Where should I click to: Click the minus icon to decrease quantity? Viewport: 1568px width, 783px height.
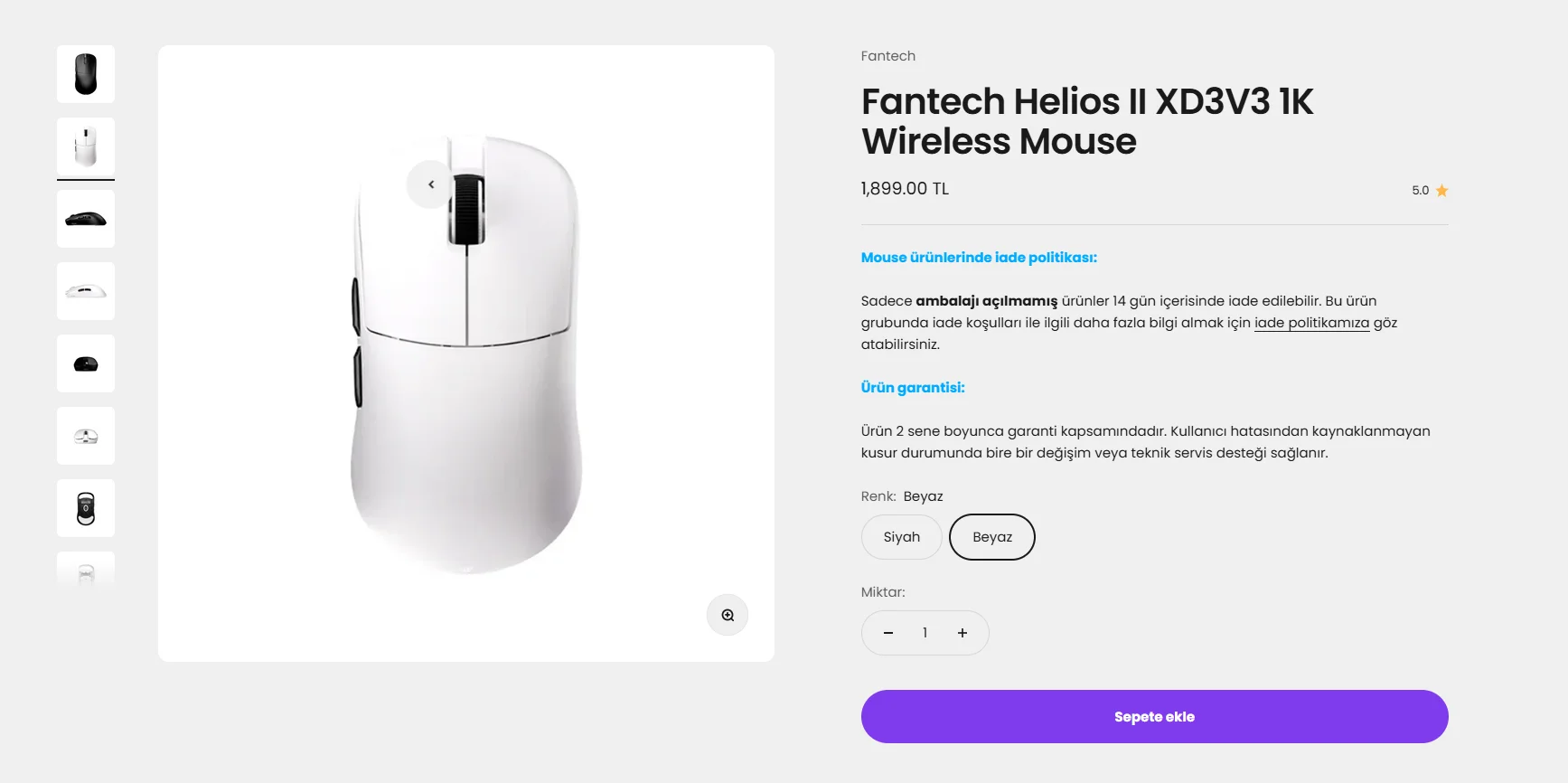coord(888,633)
